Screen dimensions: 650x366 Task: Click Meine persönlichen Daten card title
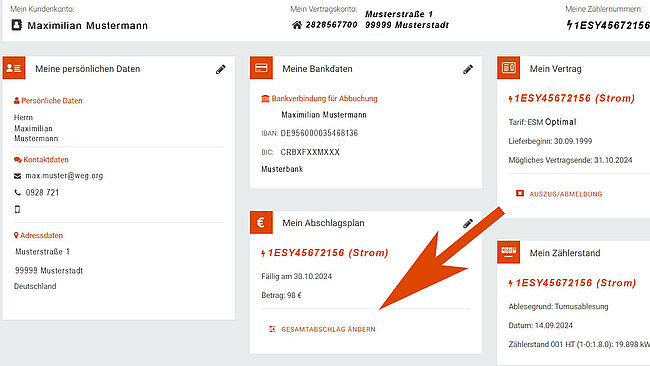pos(87,69)
